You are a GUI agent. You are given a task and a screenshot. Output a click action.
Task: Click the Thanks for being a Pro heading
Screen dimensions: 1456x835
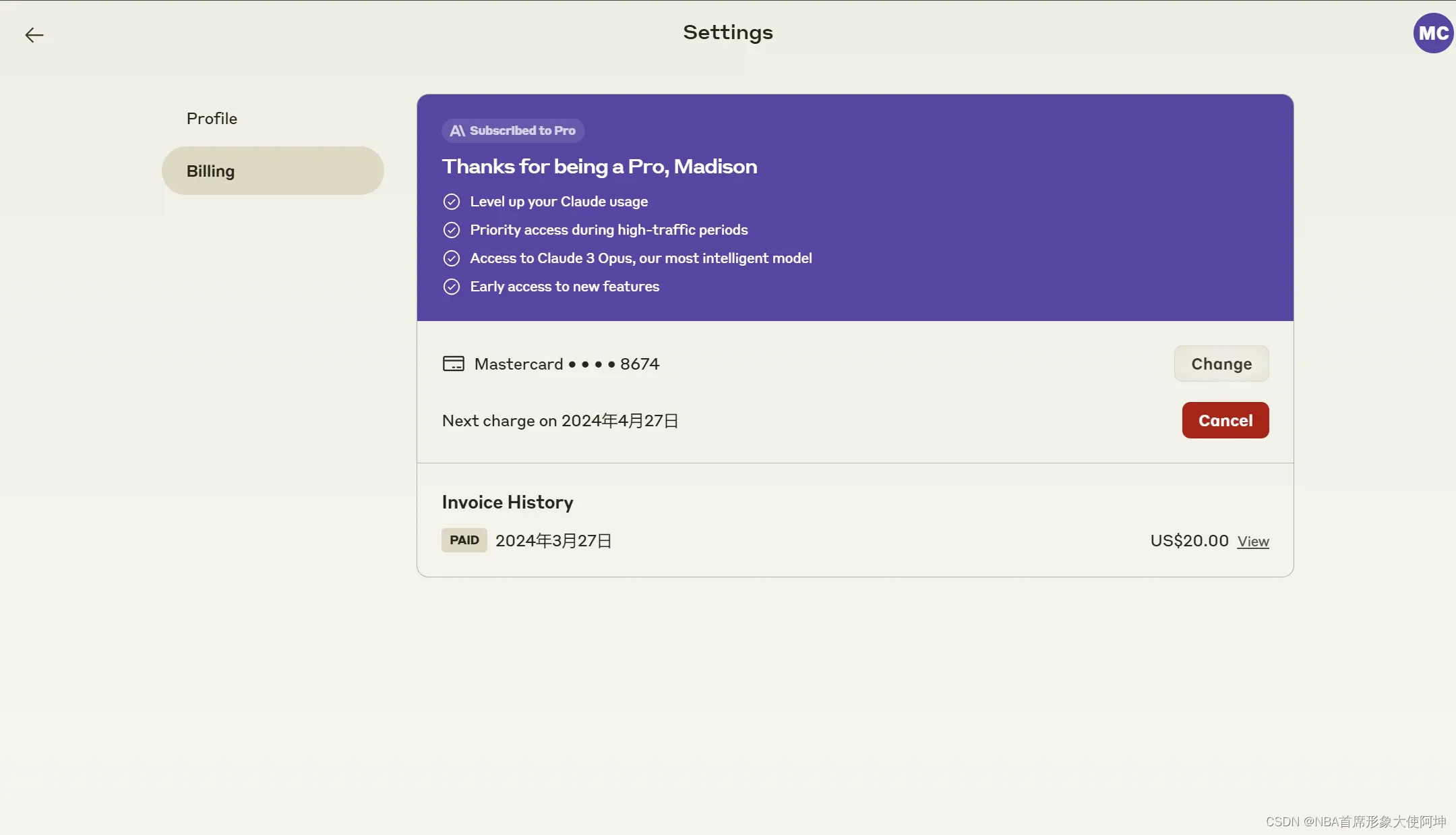click(599, 167)
